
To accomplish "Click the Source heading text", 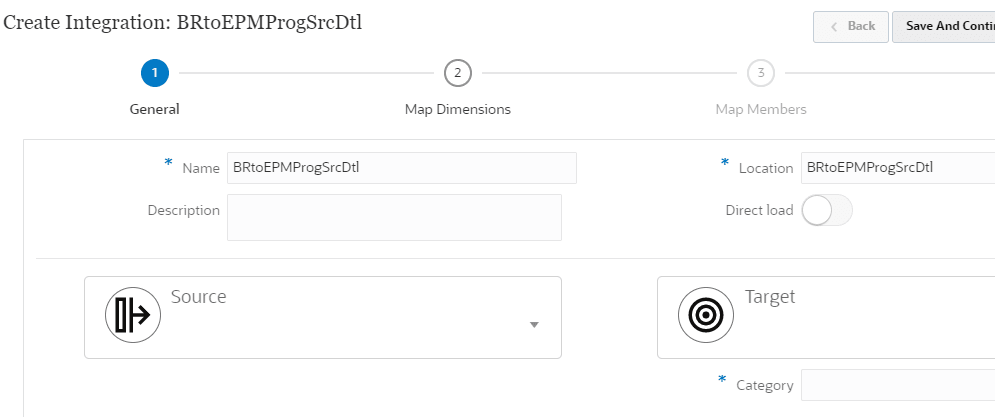I will pyautogui.click(x=198, y=297).
